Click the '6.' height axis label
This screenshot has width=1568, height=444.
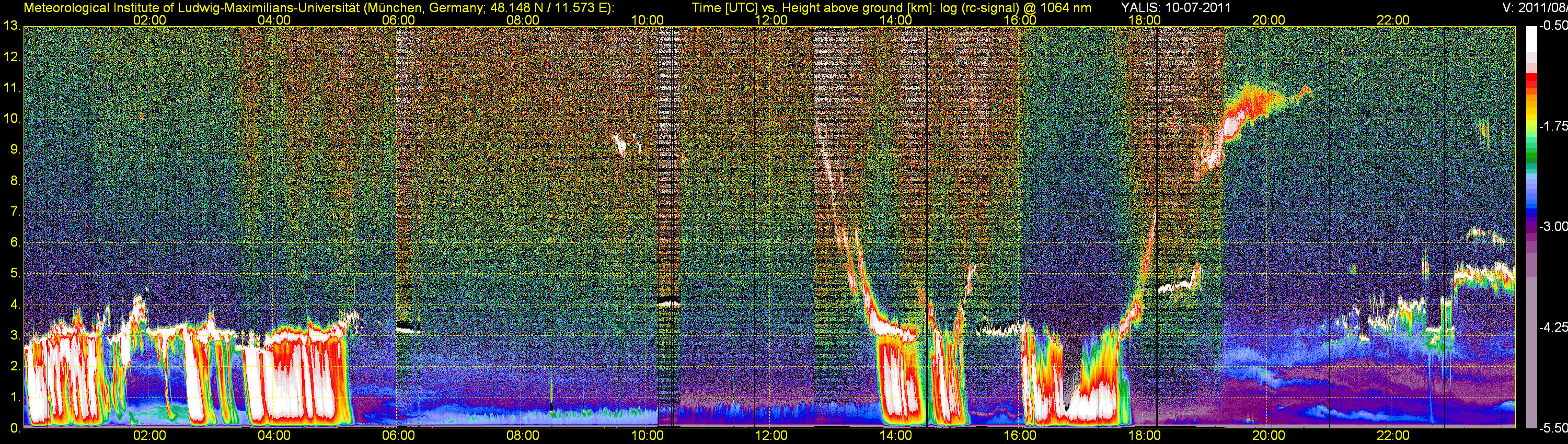(15, 242)
